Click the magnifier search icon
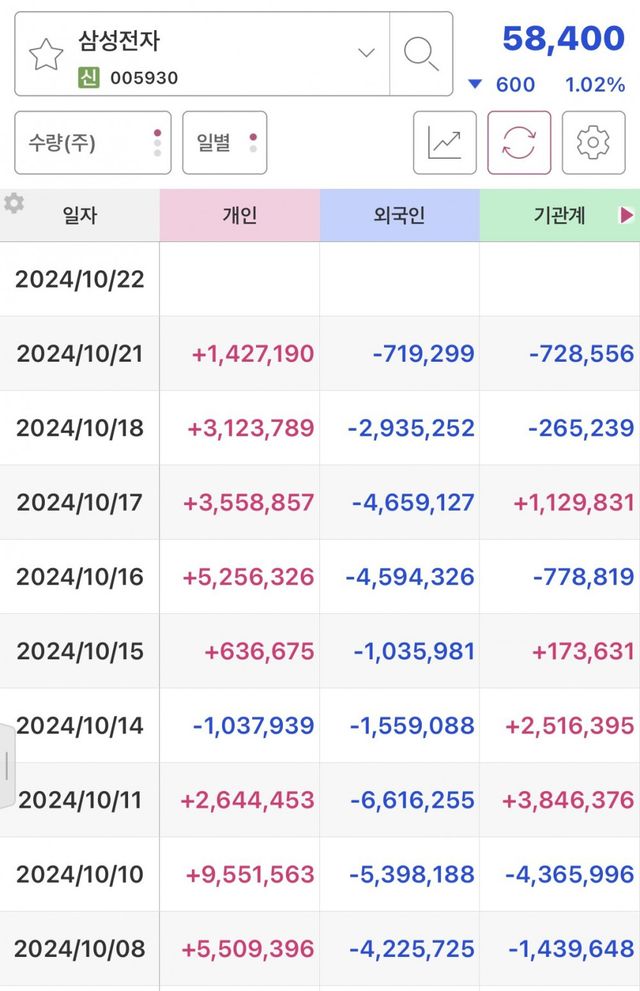Screen dimensions: 640x991 421,54
